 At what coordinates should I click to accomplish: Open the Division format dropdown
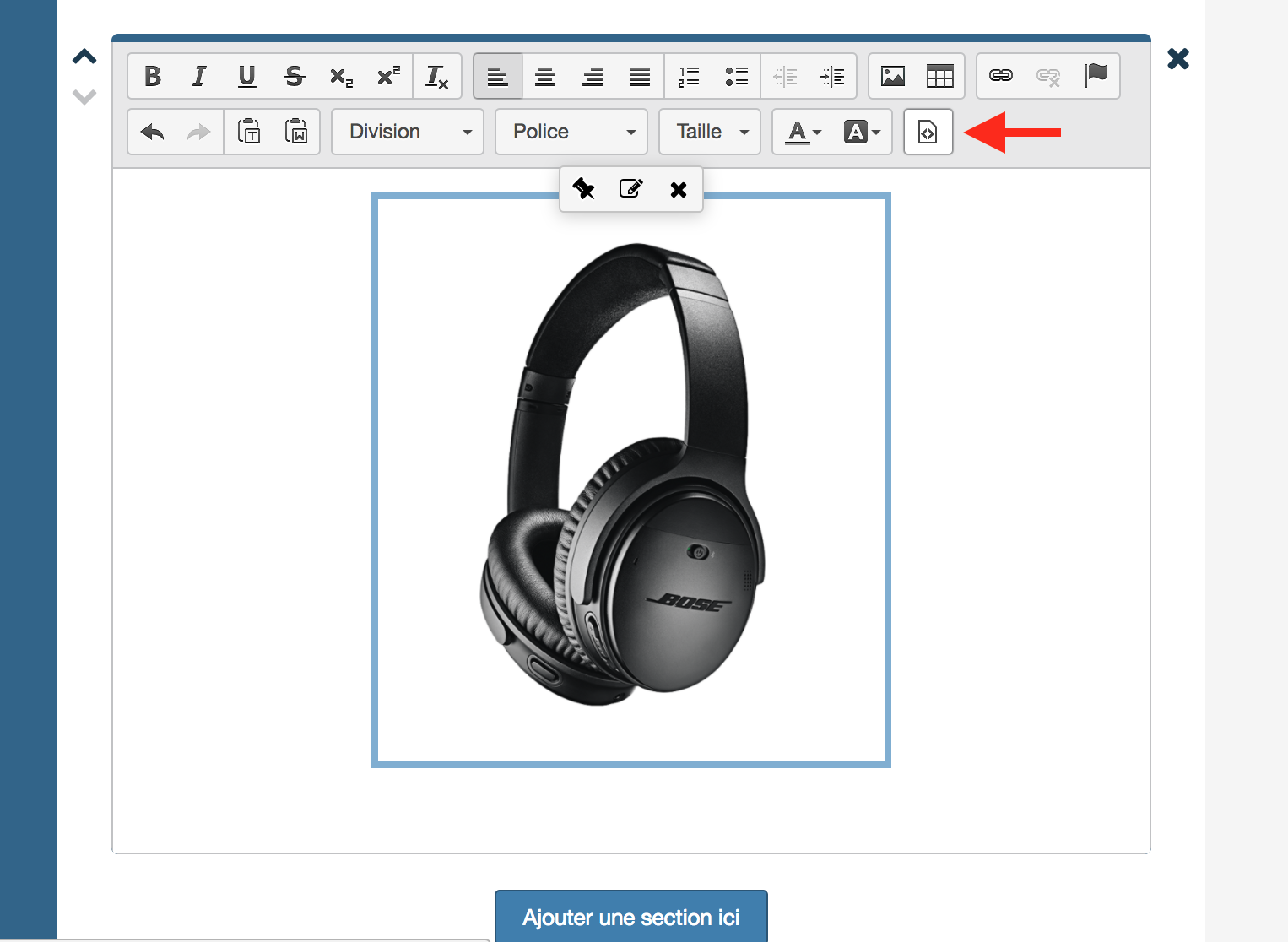point(408,132)
